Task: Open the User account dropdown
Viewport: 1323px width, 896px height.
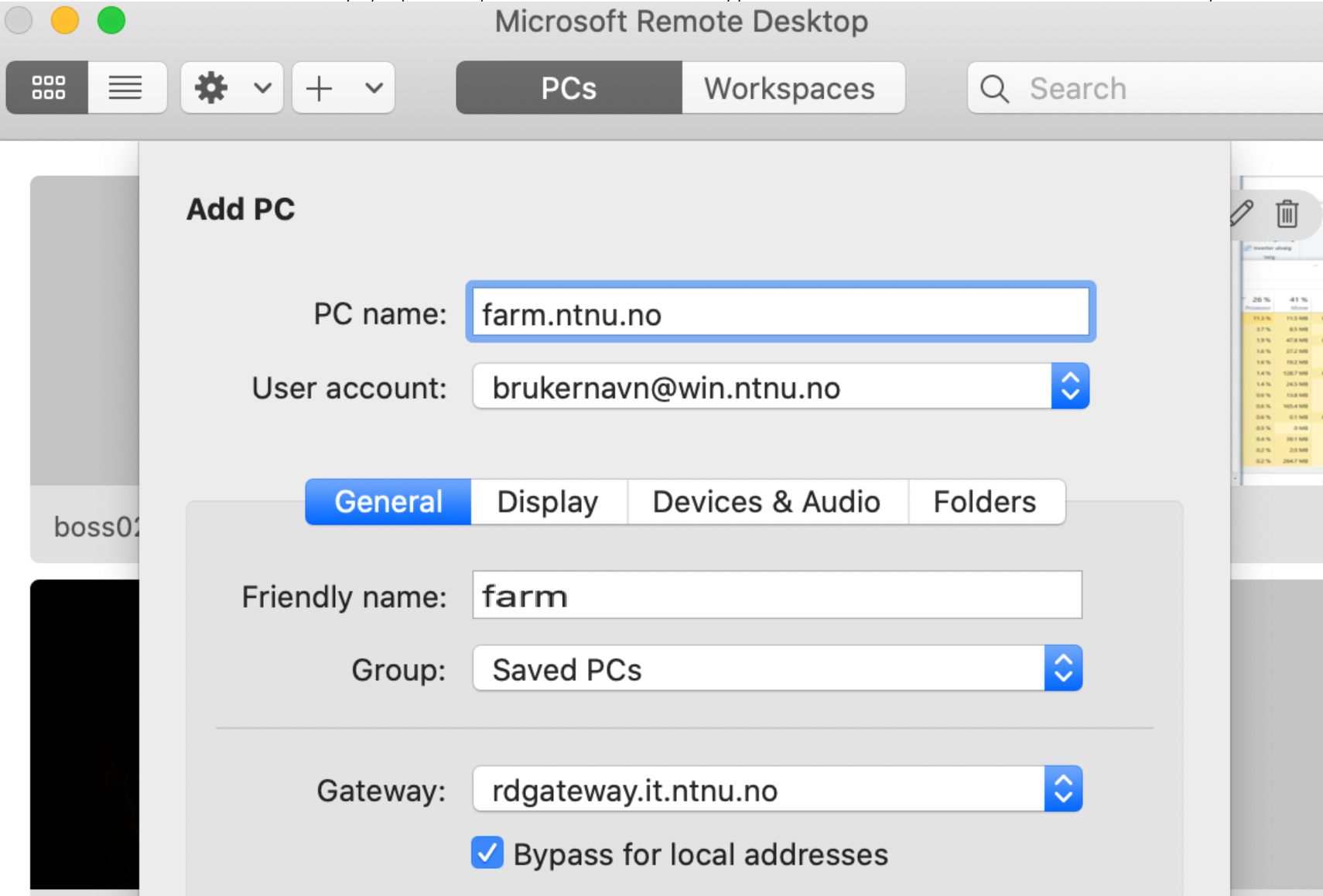Action: click(781, 386)
